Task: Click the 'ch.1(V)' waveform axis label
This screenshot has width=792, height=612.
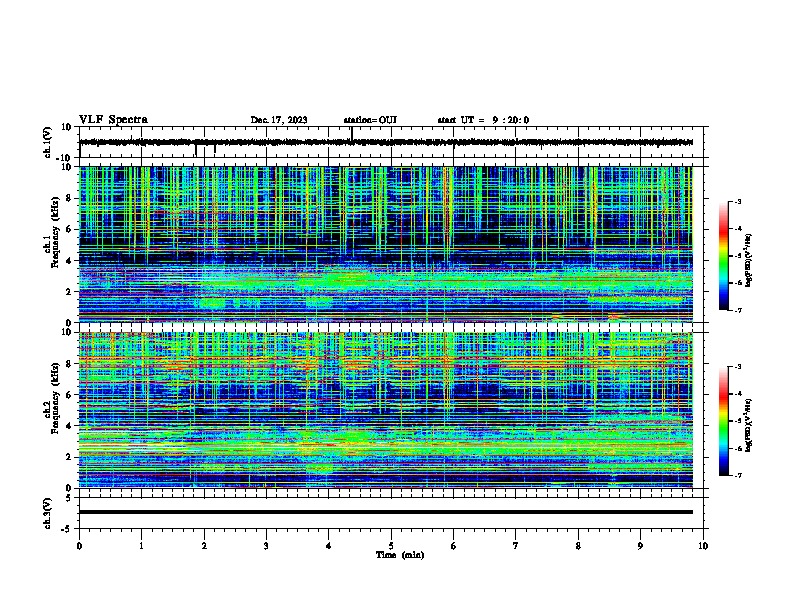Action: 48,142
